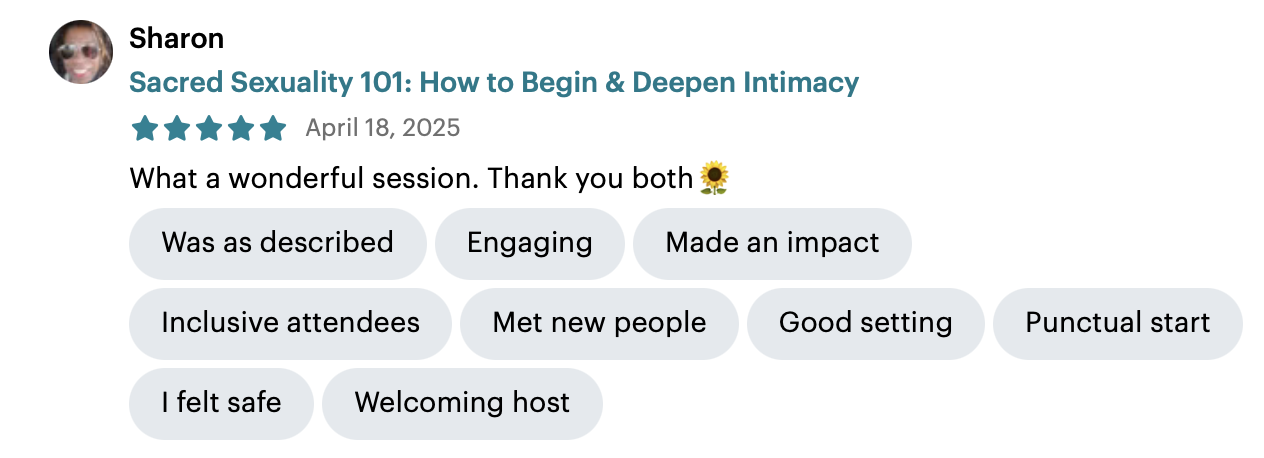Click the fourth rating star
The image size is (1264, 458).
[241, 129]
